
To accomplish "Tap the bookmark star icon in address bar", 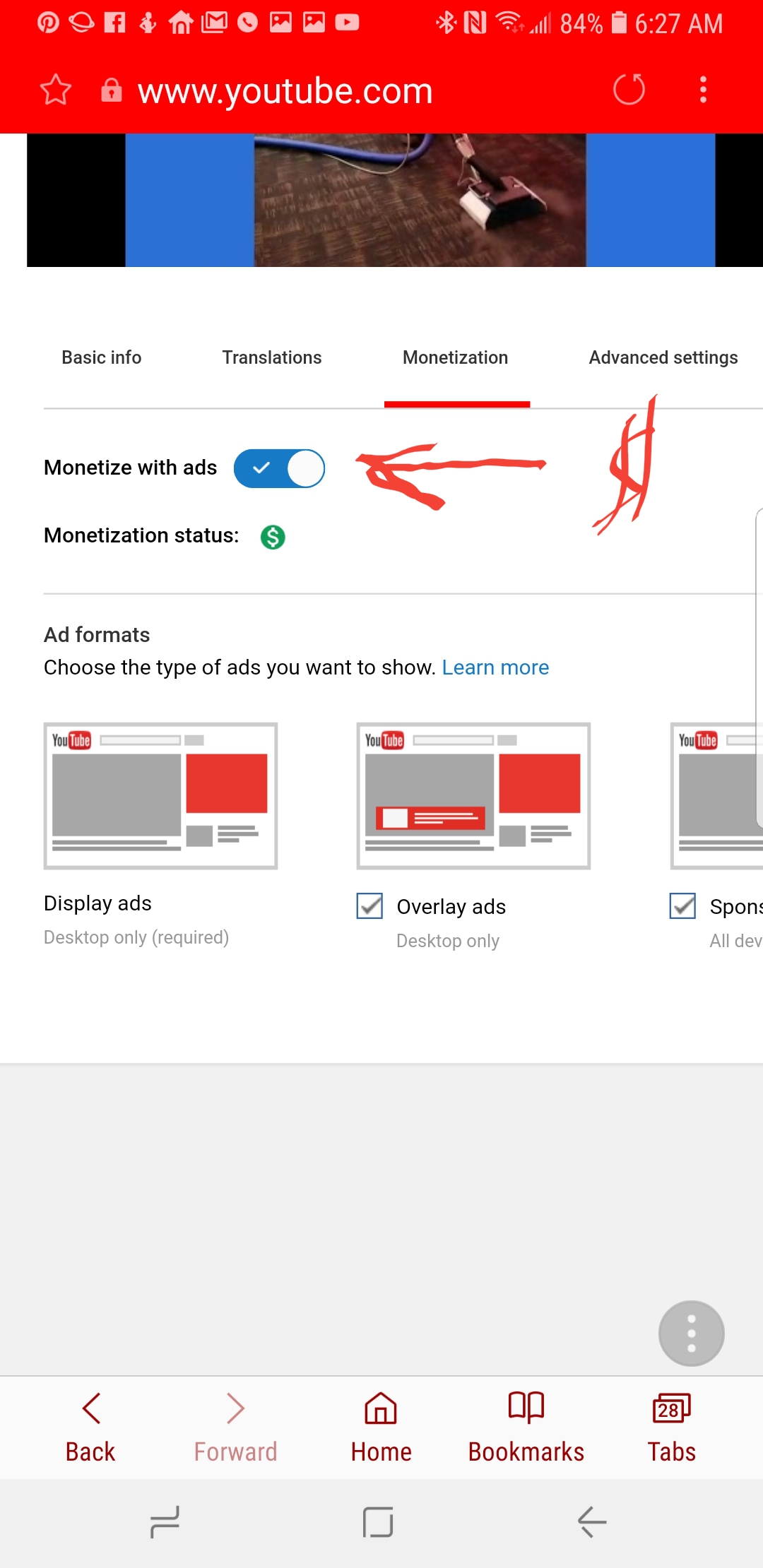I will [56, 90].
